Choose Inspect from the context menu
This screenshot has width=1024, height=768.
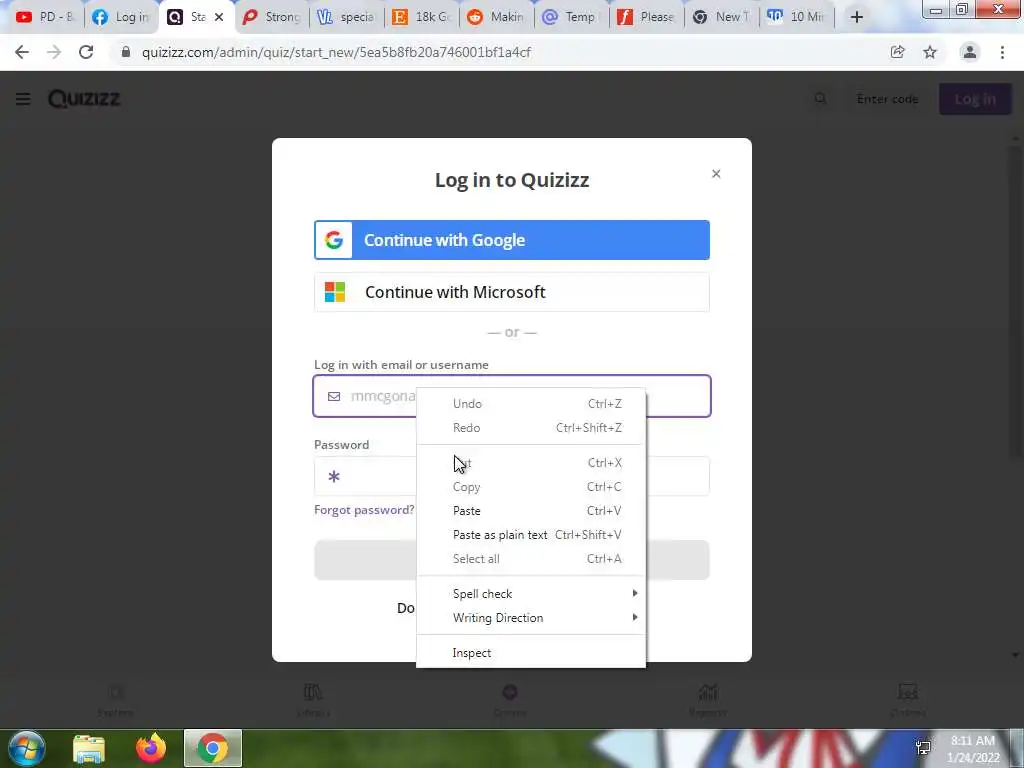pos(531,653)
